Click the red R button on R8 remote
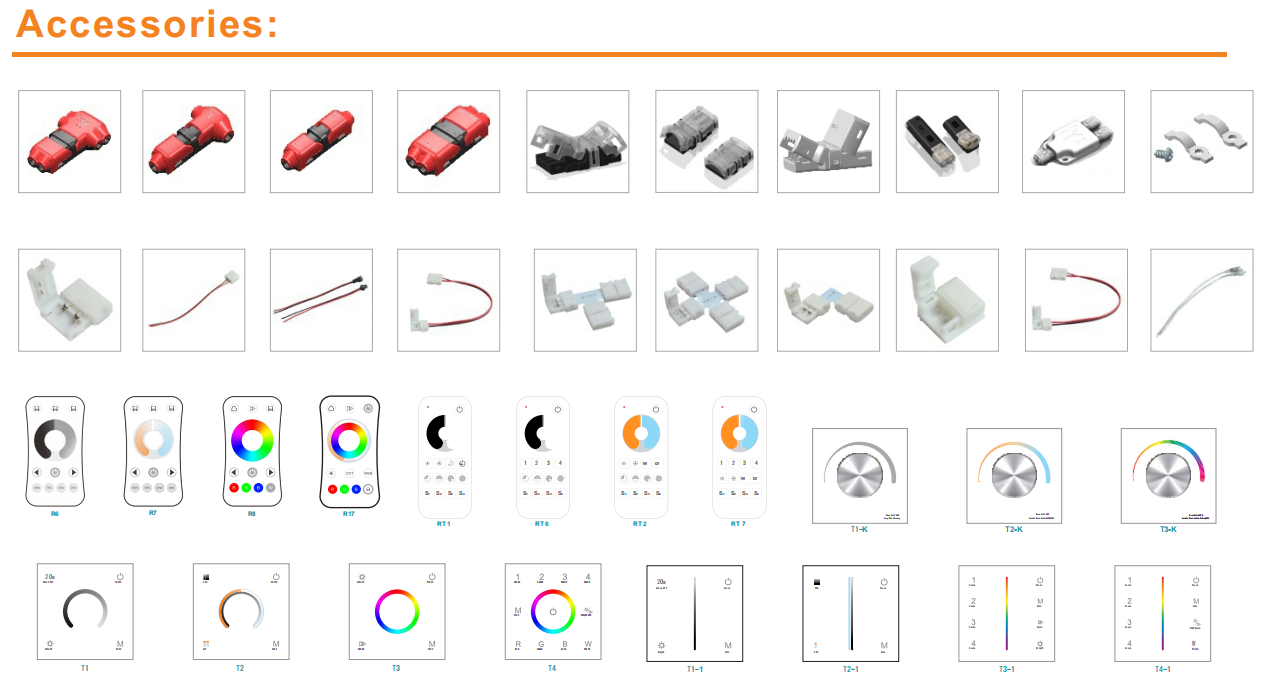The width and height of the screenshot is (1261, 688). [x=234, y=488]
